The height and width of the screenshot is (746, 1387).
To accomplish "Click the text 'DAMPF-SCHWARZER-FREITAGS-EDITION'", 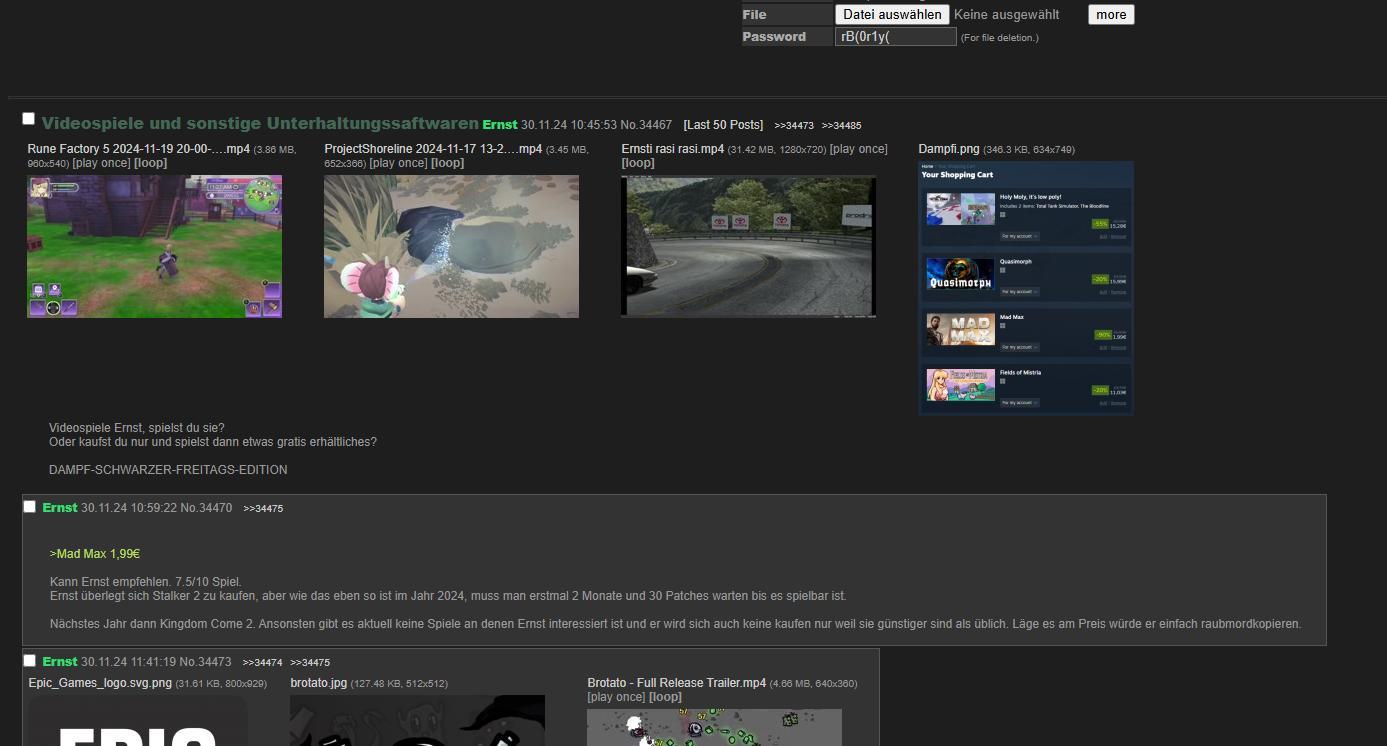I will pos(168,470).
